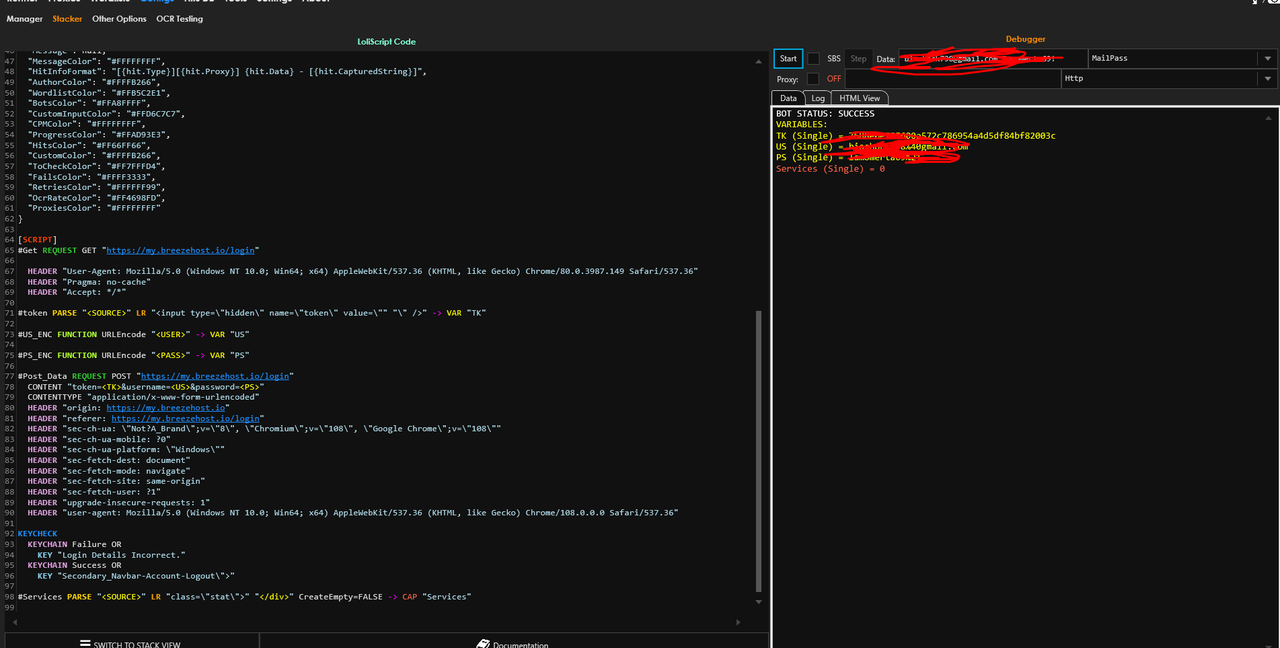
Task: Toggle the Proxy checkbox
Action: (813, 79)
